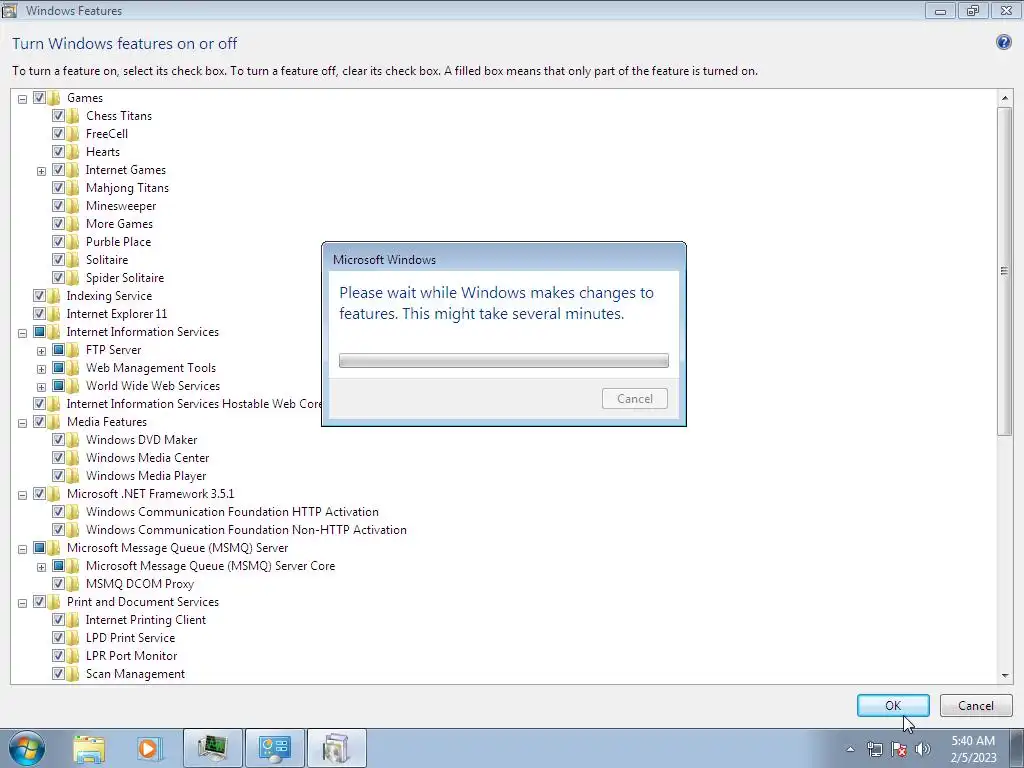Click the LPD Print Service folder icon
The image size is (1024, 768).
point(73,638)
